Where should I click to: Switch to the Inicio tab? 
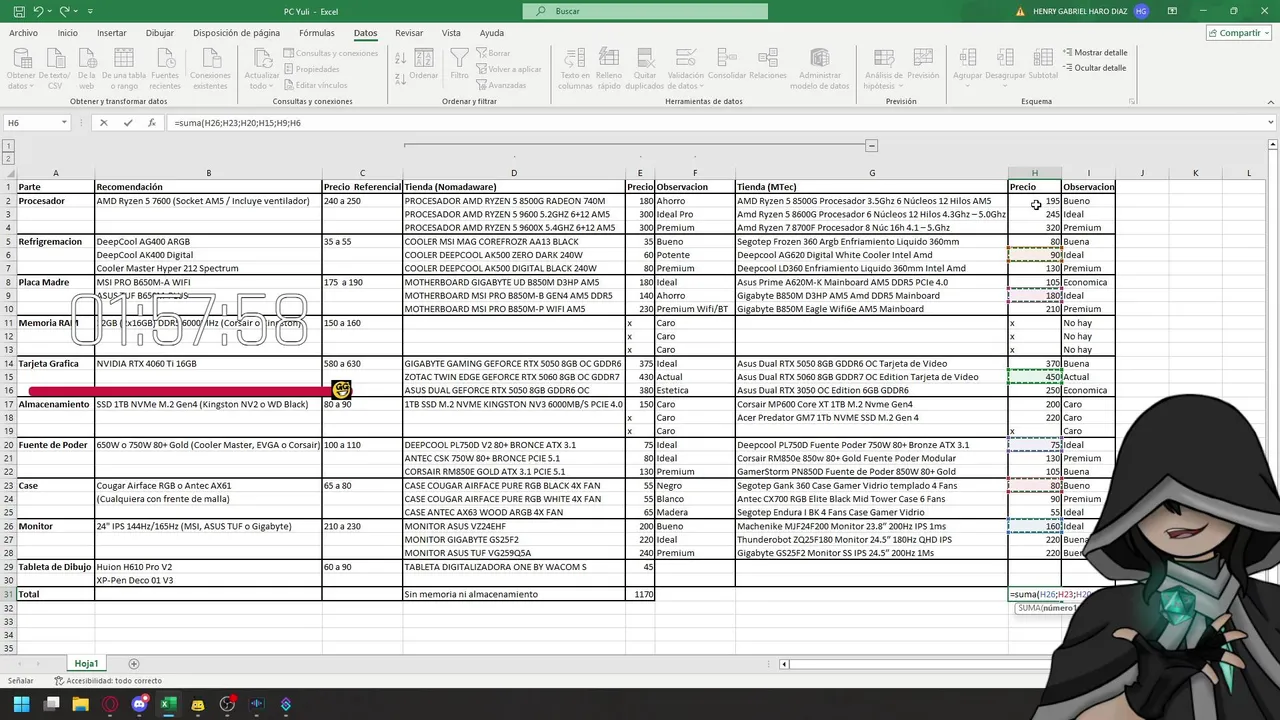(67, 33)
